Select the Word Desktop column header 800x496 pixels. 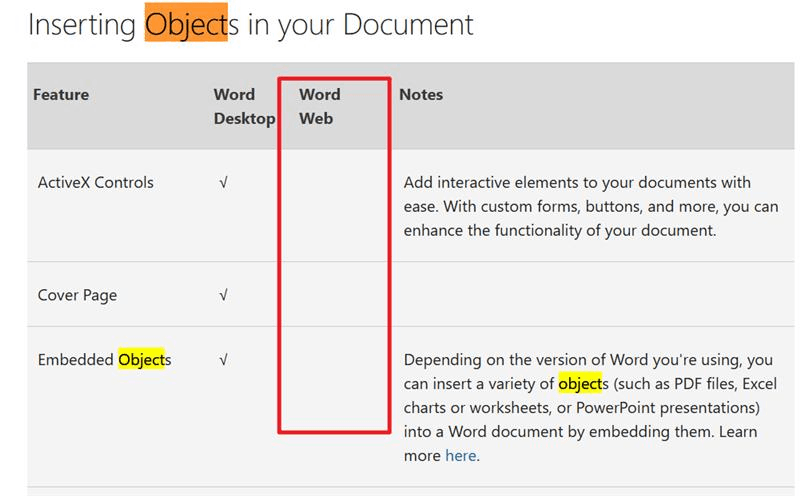[x=244, y=107]
